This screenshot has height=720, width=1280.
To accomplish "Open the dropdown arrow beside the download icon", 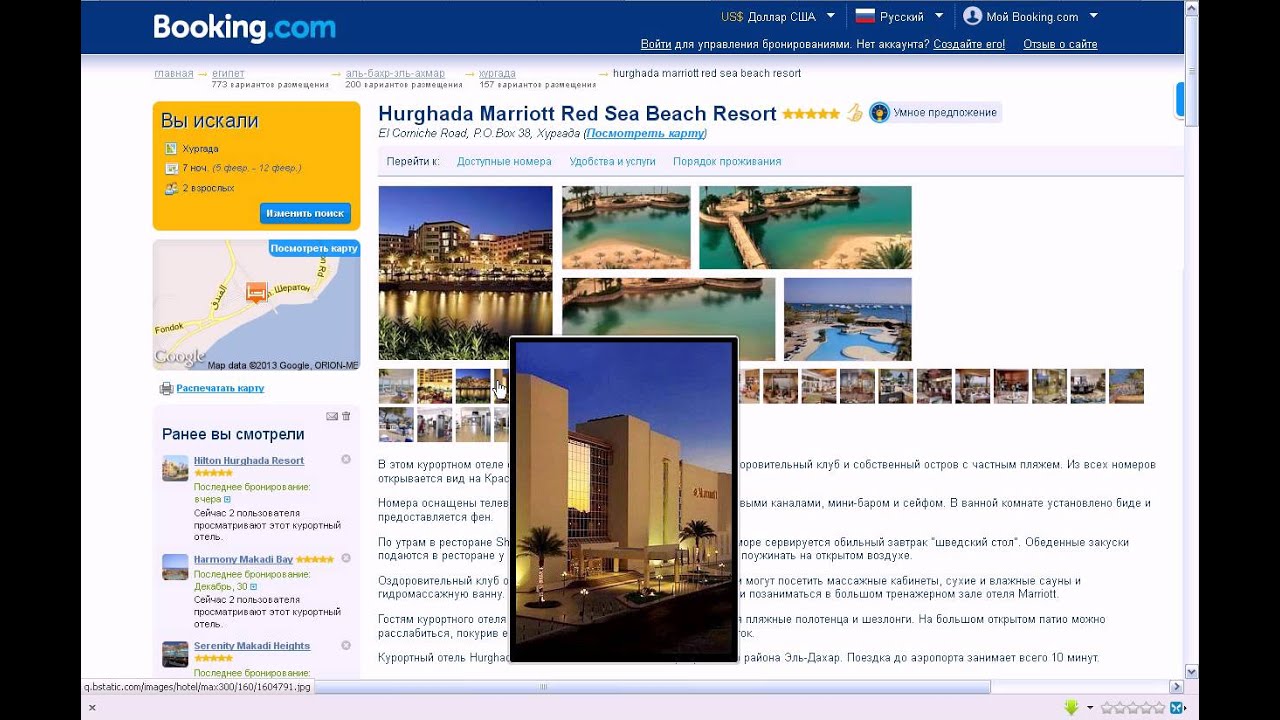I will pos(1090,708).
